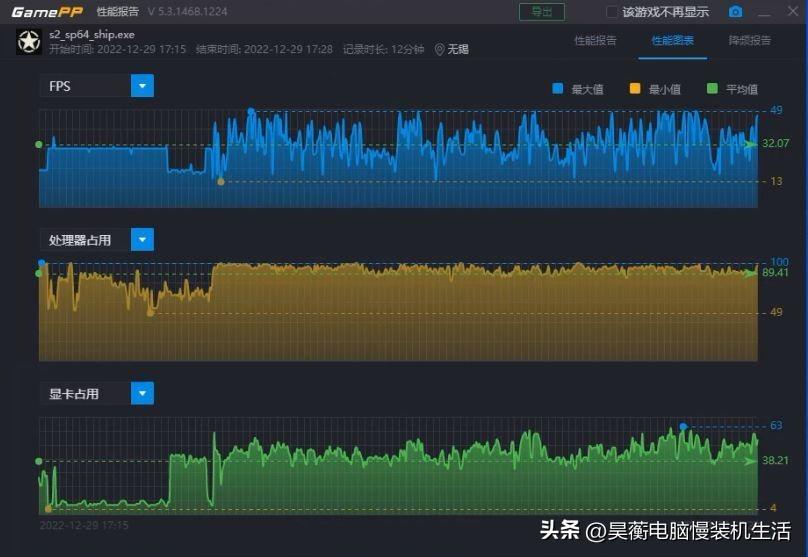Open the 处理器占用 metric dropdown
The image size is (808, 557).
[x=142, y=240]
